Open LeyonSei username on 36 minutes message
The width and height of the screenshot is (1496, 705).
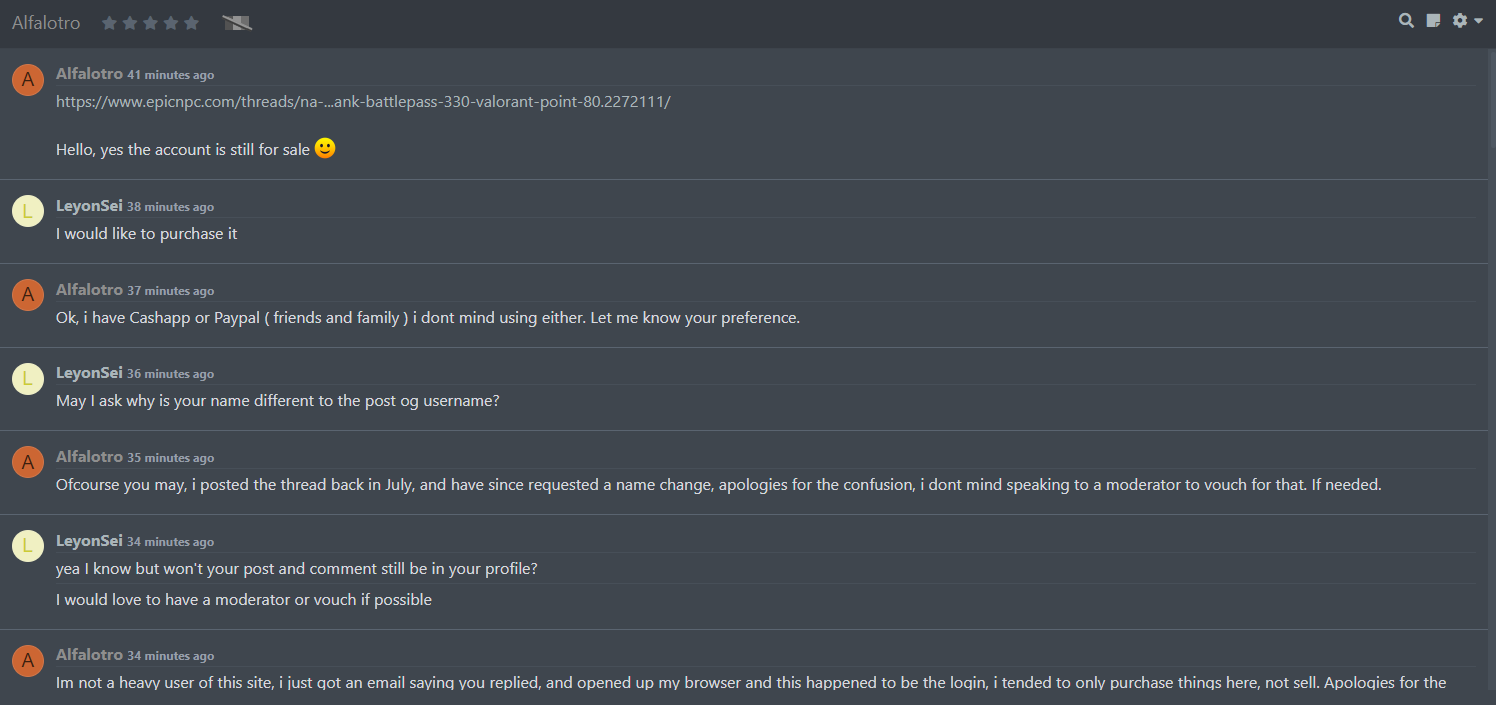pos(89,372)
